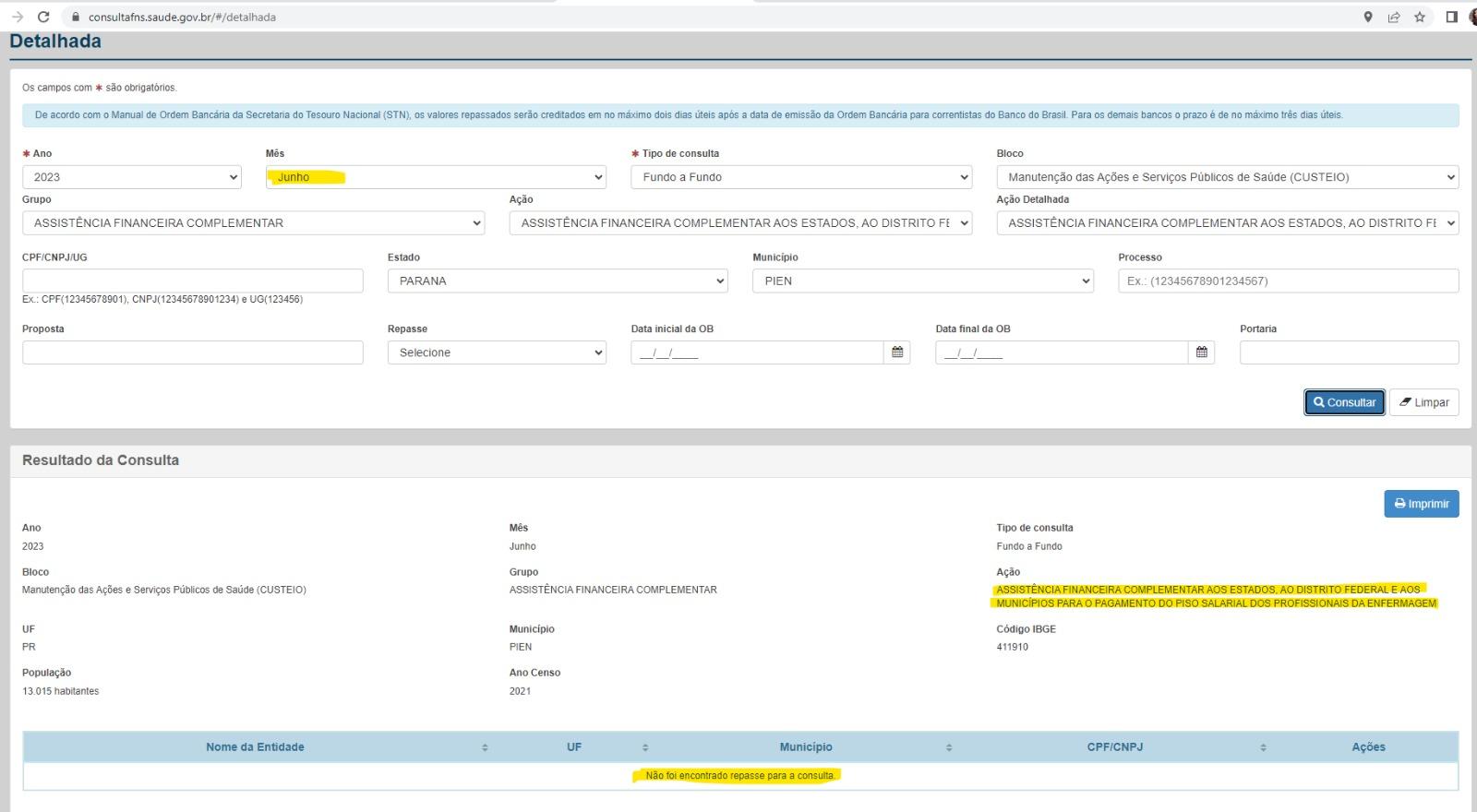Image resolution: width=1477 pixels, height=812 pixels.
Task: Click the Código IBGE value 411910
Action: click(x=1013, y=647)
